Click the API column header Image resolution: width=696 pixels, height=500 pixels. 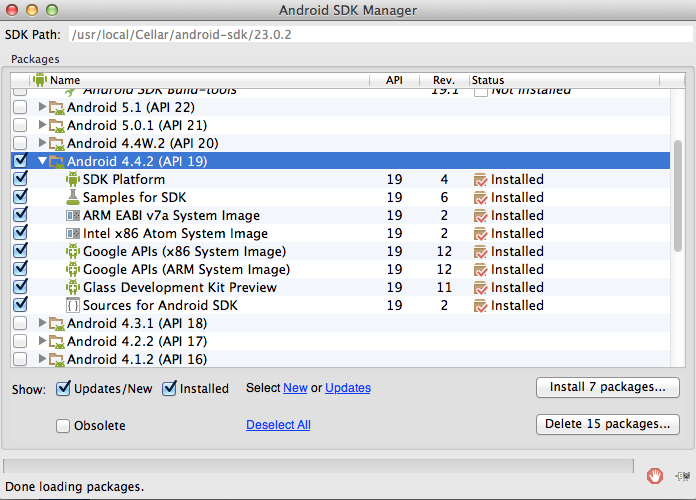coord(394,80)
